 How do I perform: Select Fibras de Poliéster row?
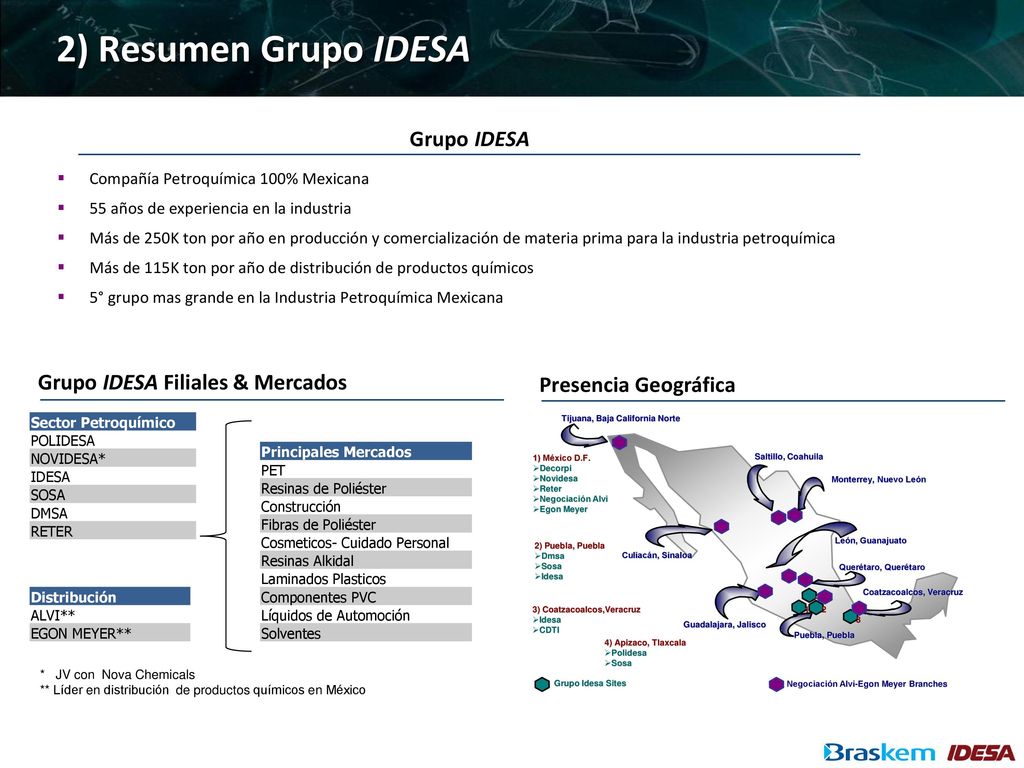[366, 524]
